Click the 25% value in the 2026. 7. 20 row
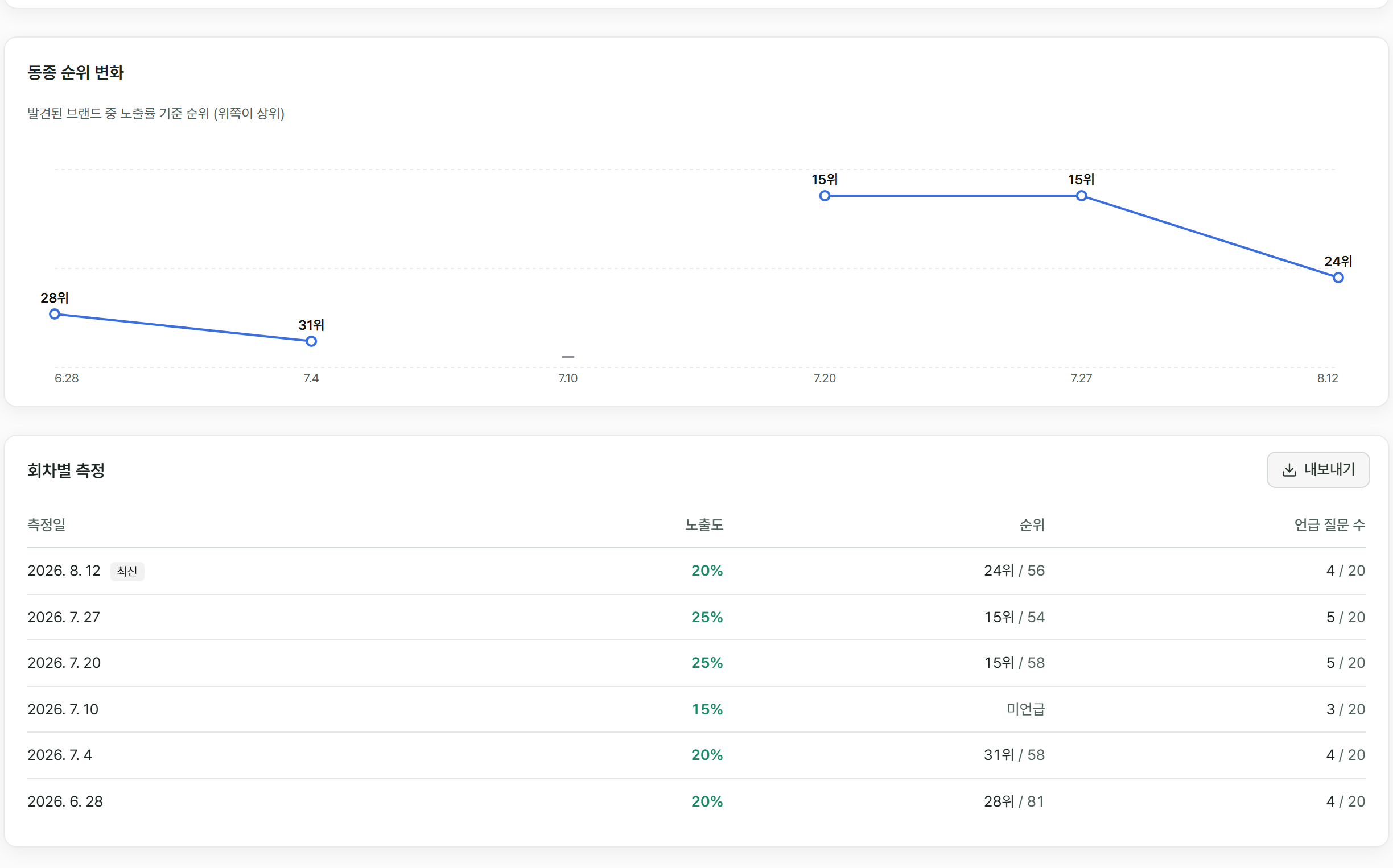The image size is (1393, 868). pyautogui.click(x=707, y=663)
